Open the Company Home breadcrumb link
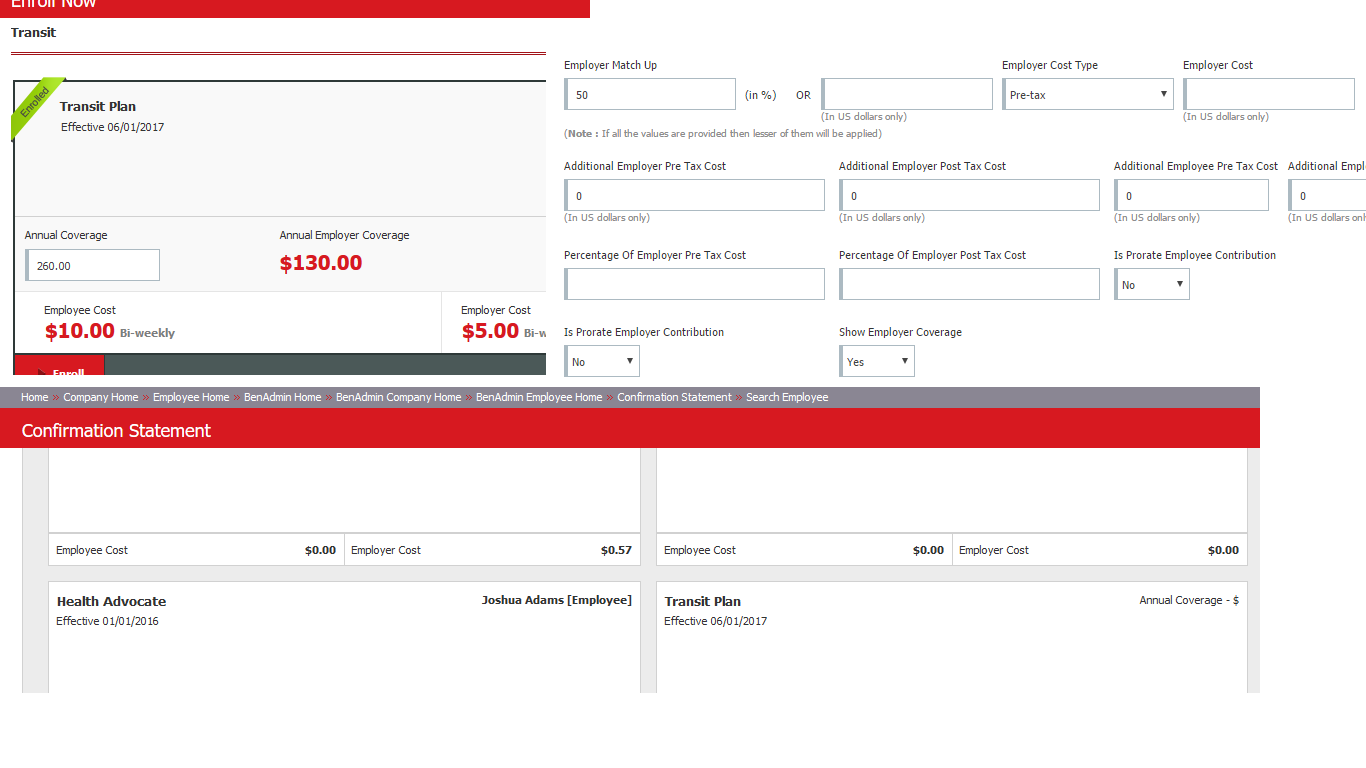The height and width of the screenshot is (768, 1366). [101, 398]
